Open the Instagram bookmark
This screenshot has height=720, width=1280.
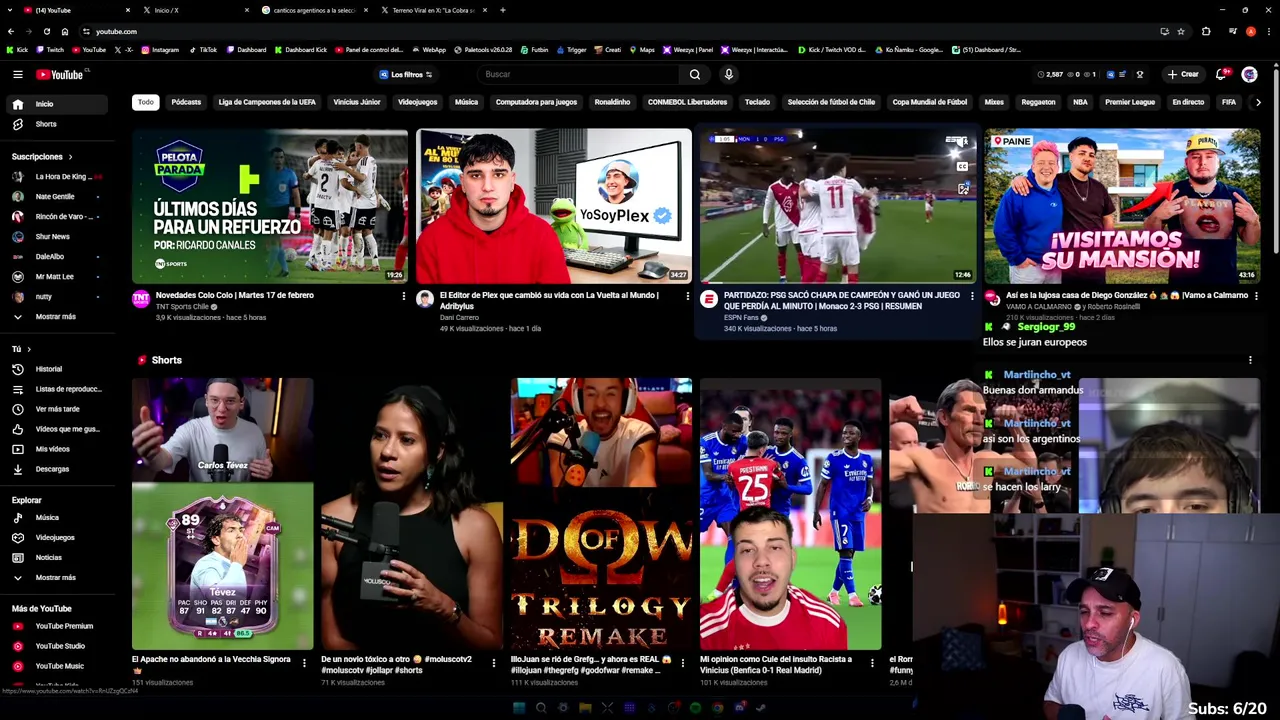(160, 50)
